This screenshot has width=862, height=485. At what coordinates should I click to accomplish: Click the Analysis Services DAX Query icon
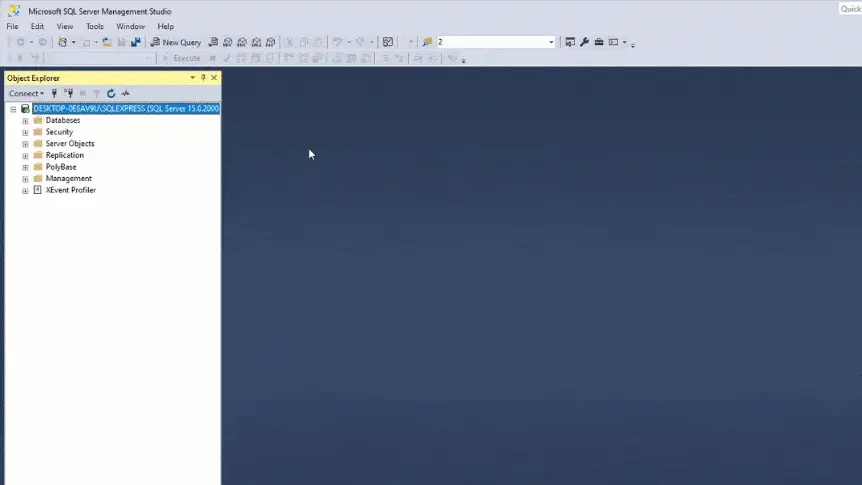(270, 42)
